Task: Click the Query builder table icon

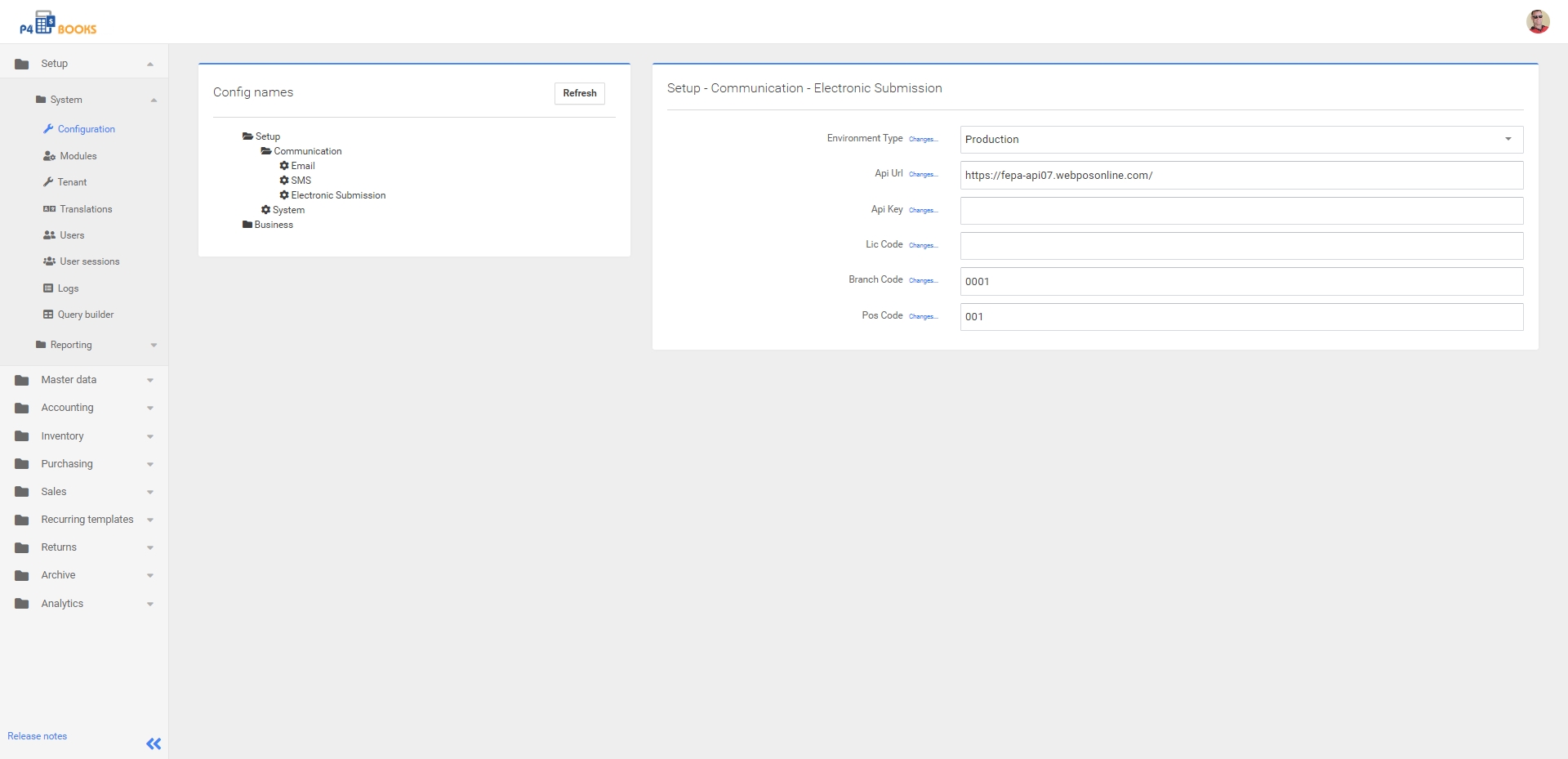Action: pyautogui.click(x=48, y=315)
